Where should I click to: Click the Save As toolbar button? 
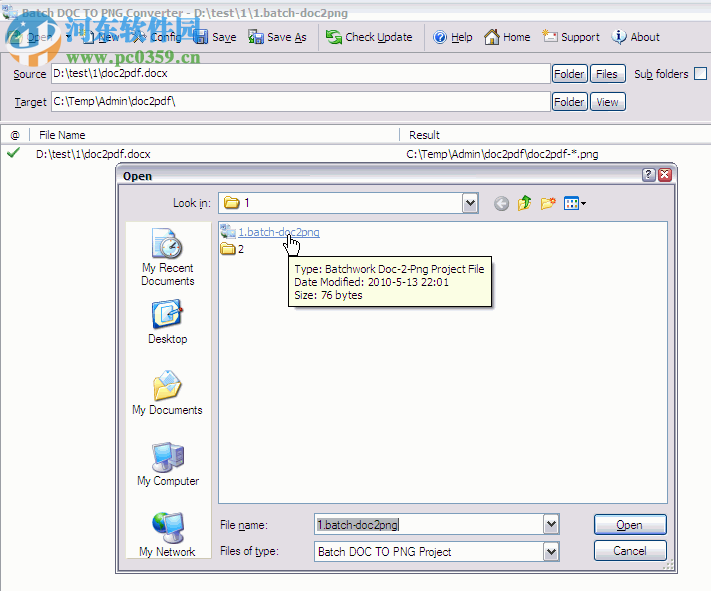point(278,37)
